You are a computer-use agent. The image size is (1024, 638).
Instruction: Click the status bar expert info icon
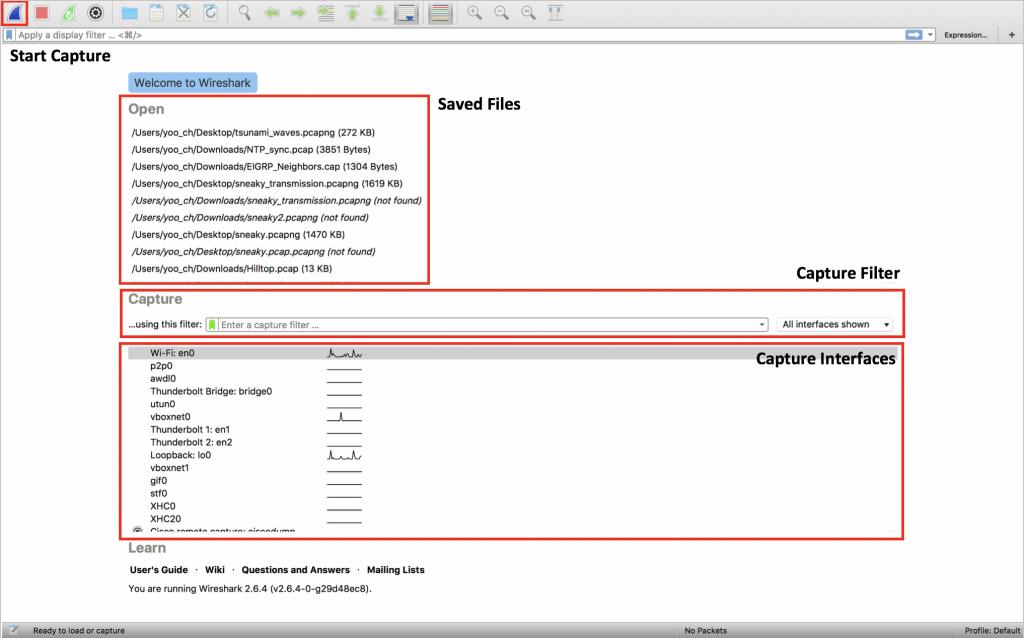point(14,630)
